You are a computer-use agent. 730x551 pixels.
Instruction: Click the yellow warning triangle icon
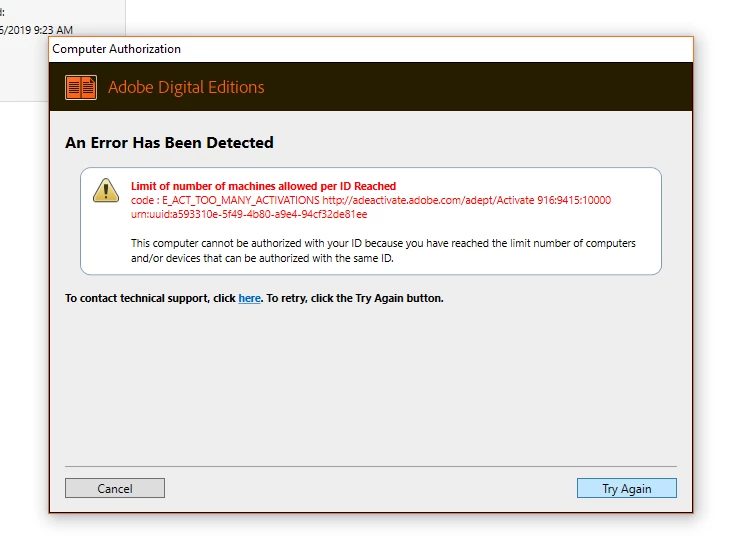(x=106, y=190)
